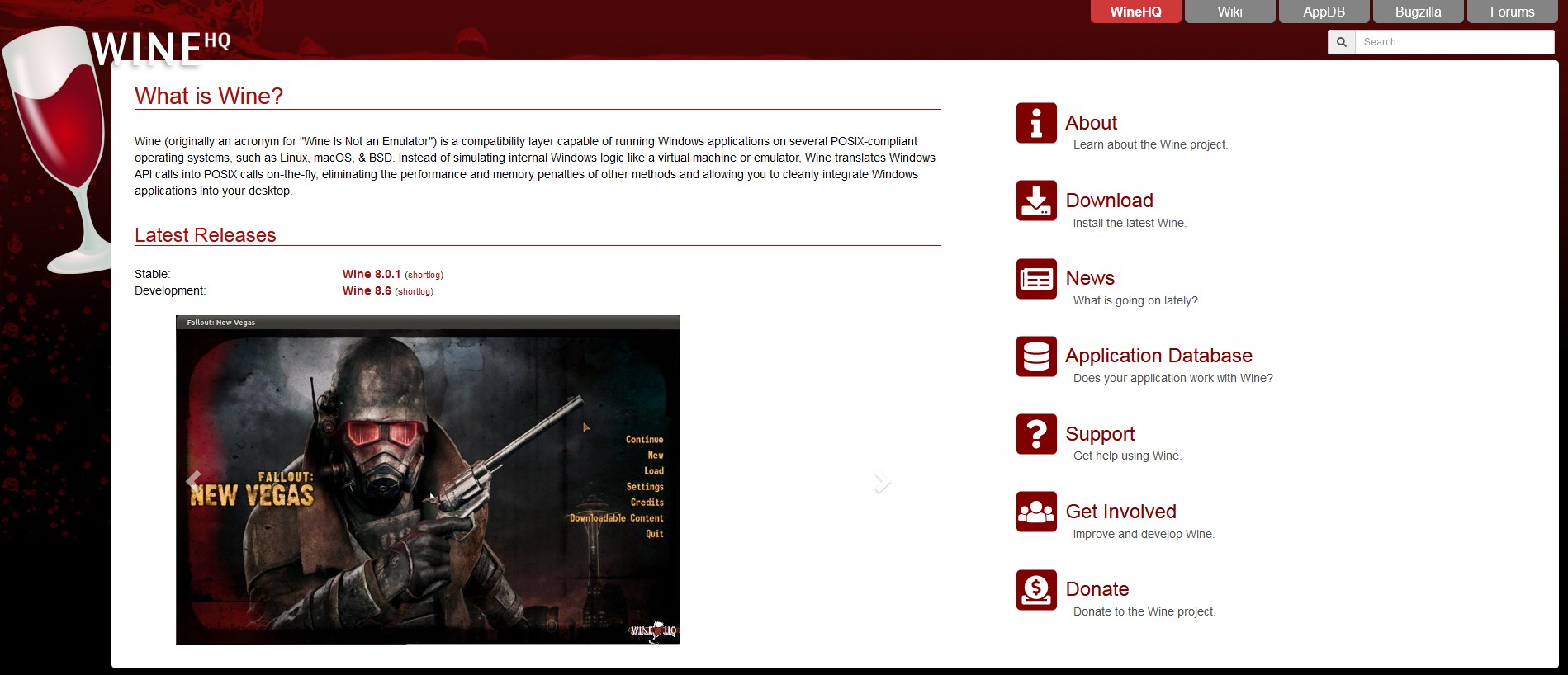Image resolution: width=1568 pixels, height=675 pixels.
Task: Click the Application Database cylinder icon
Action: [x=1036, y=356]
